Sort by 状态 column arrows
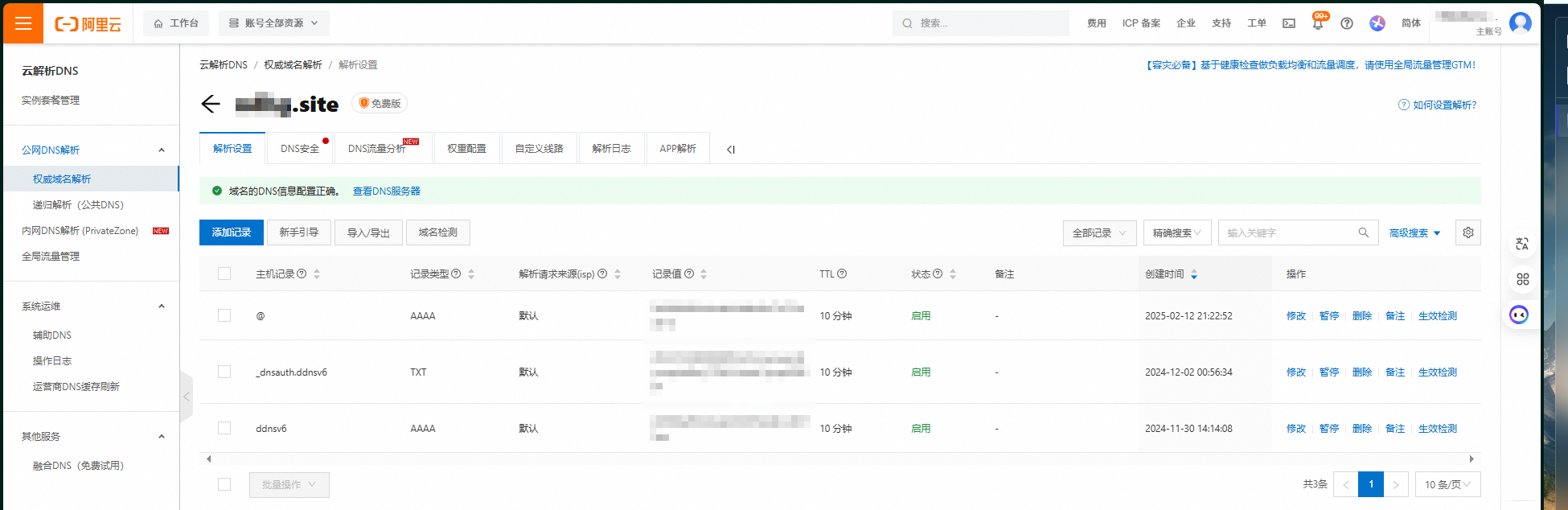The width and height of the screenshot is (1568, 510). 953,274
